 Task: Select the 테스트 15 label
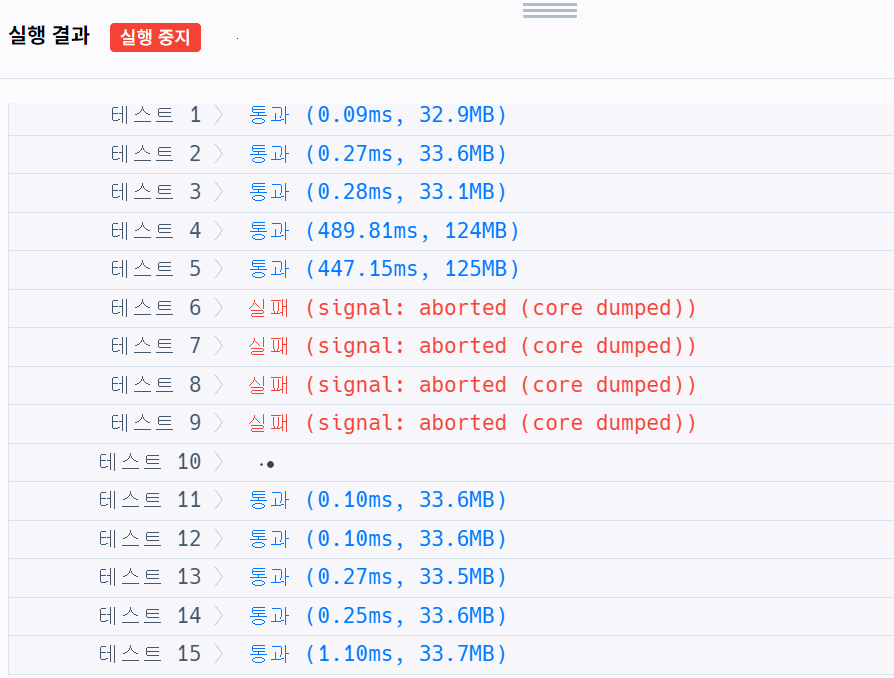coord(149,654)
